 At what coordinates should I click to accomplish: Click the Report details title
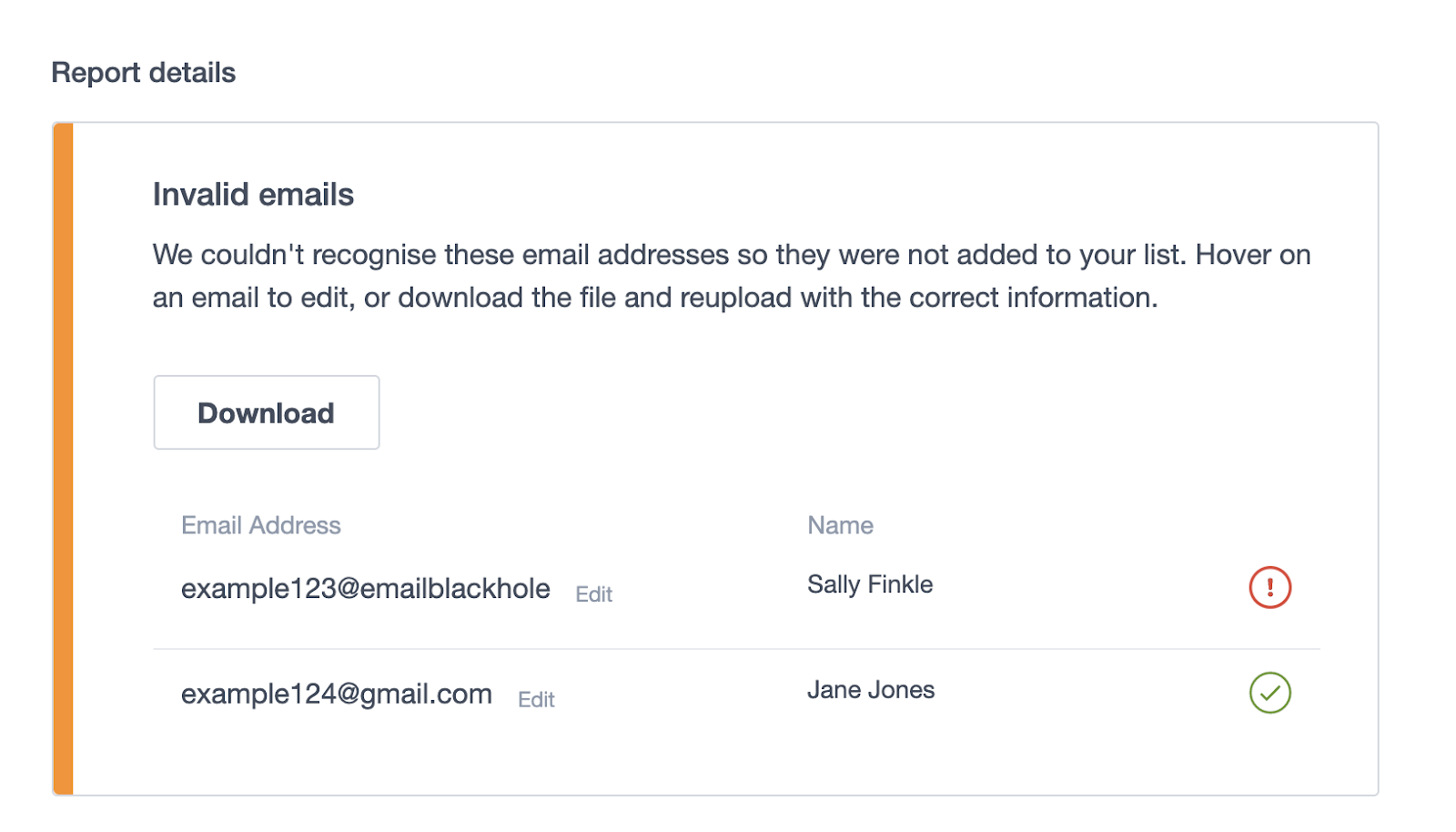pos(144,73)
